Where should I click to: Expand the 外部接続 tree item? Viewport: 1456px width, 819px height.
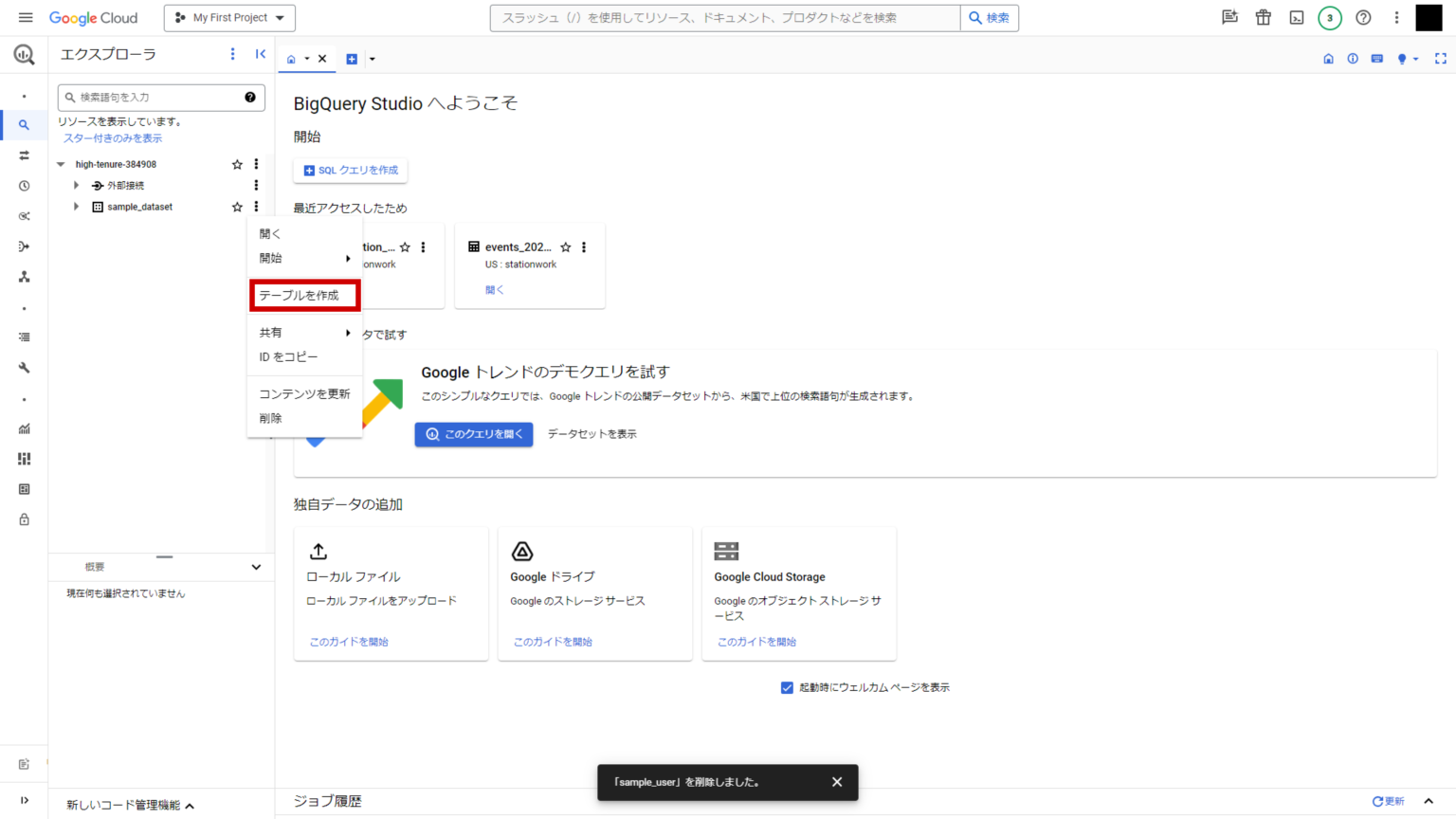pyautogui.click(x=77, y=185)
